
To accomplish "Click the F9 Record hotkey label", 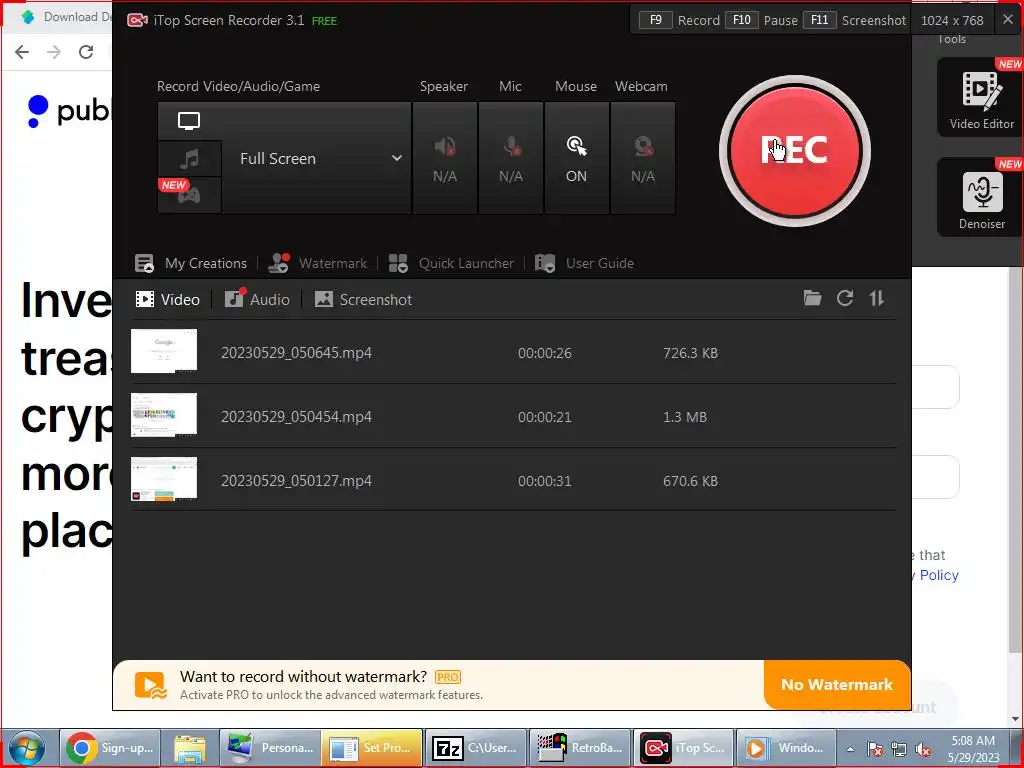I will click(x=679, y=20).
